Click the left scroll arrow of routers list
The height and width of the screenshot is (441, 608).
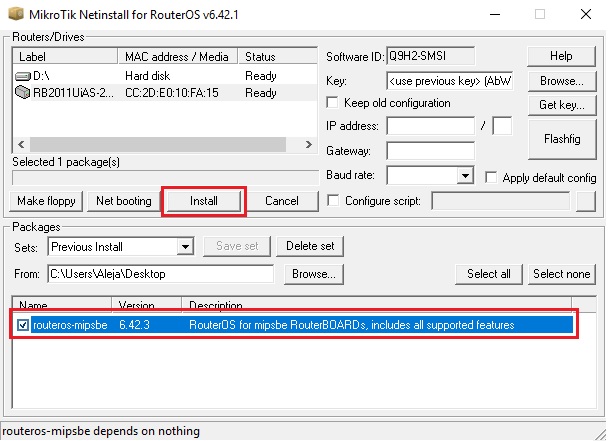21,145
